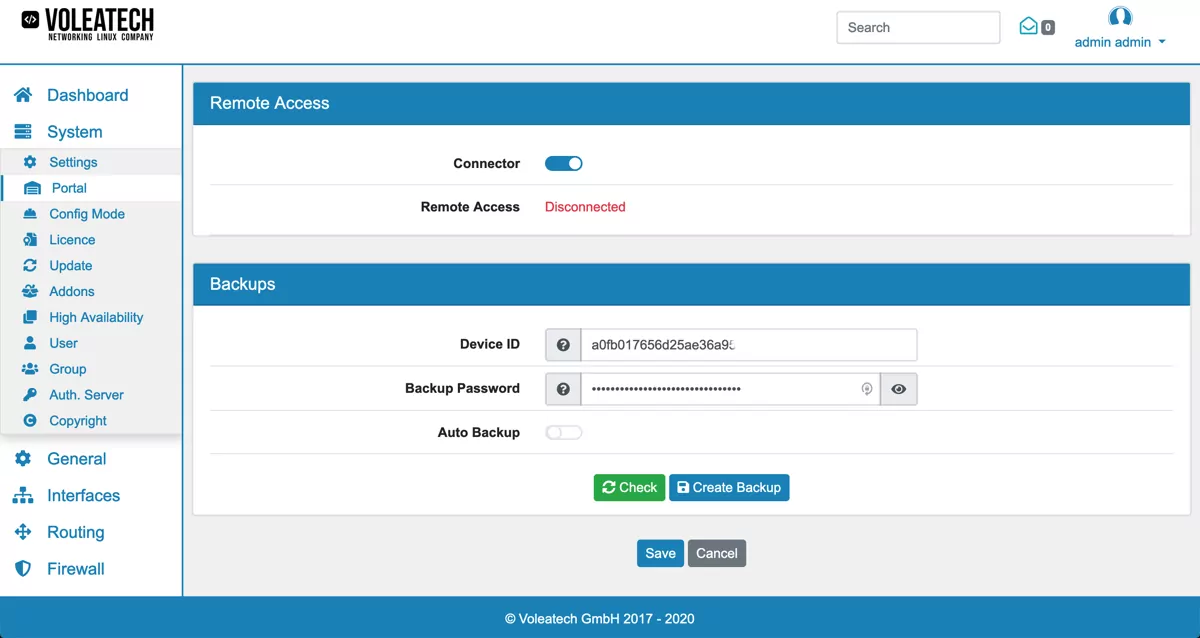
Task: Click the Dashboard home icon in sidebar
Action: coord(23,95)
